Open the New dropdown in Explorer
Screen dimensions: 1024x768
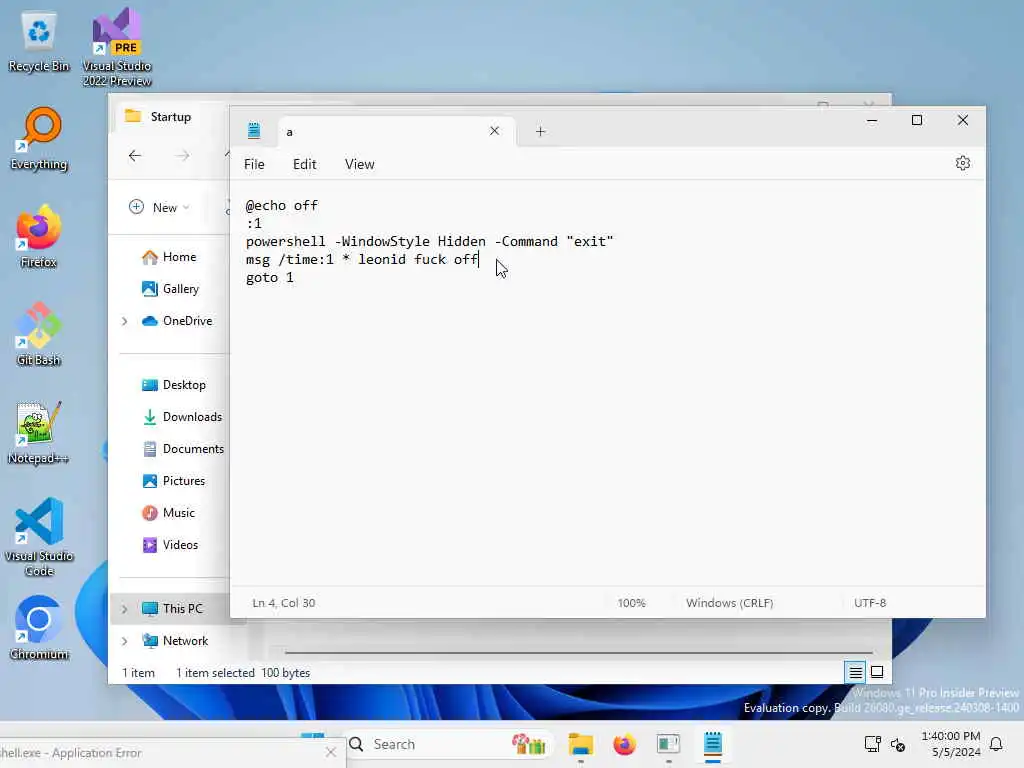[159, 207]
